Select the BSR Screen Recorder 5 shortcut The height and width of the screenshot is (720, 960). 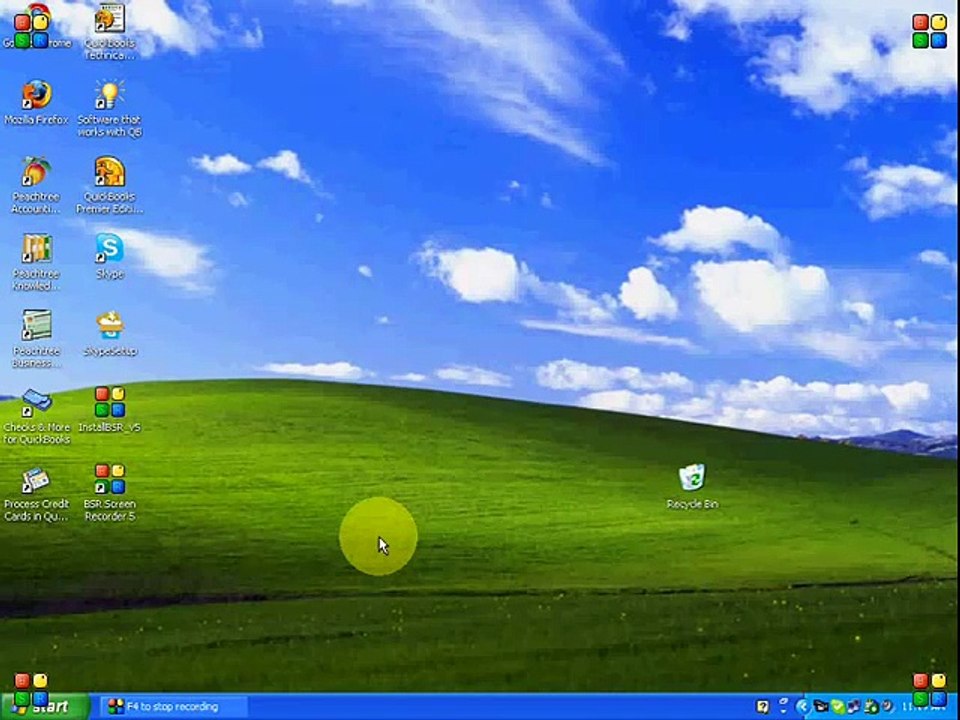[x=110, y=495]
